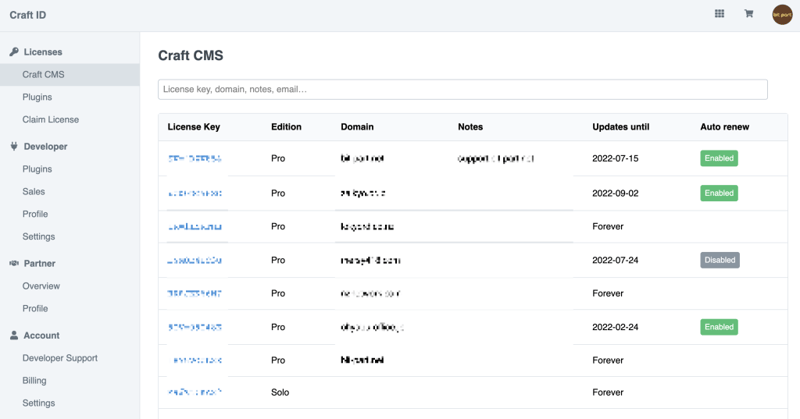800x419 pixels.
Task: Go to Developer Sales section
Action: click(x=34, y=192)
